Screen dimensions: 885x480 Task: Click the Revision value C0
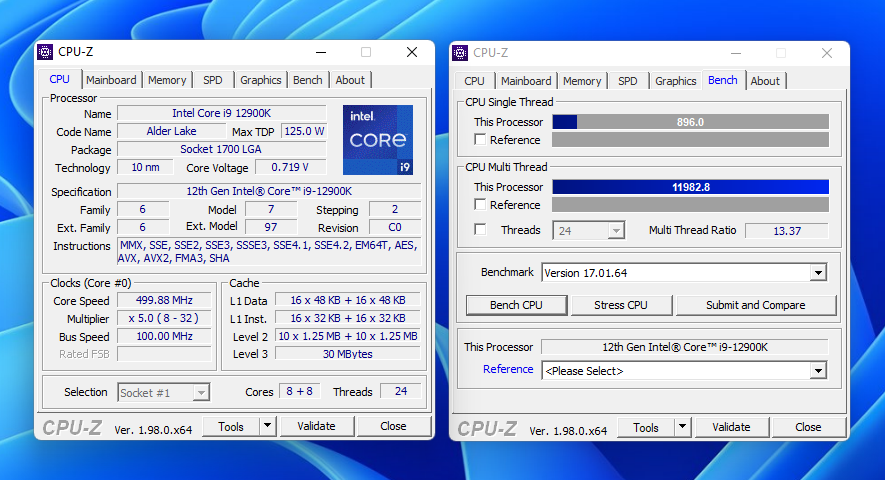[395, 227]
